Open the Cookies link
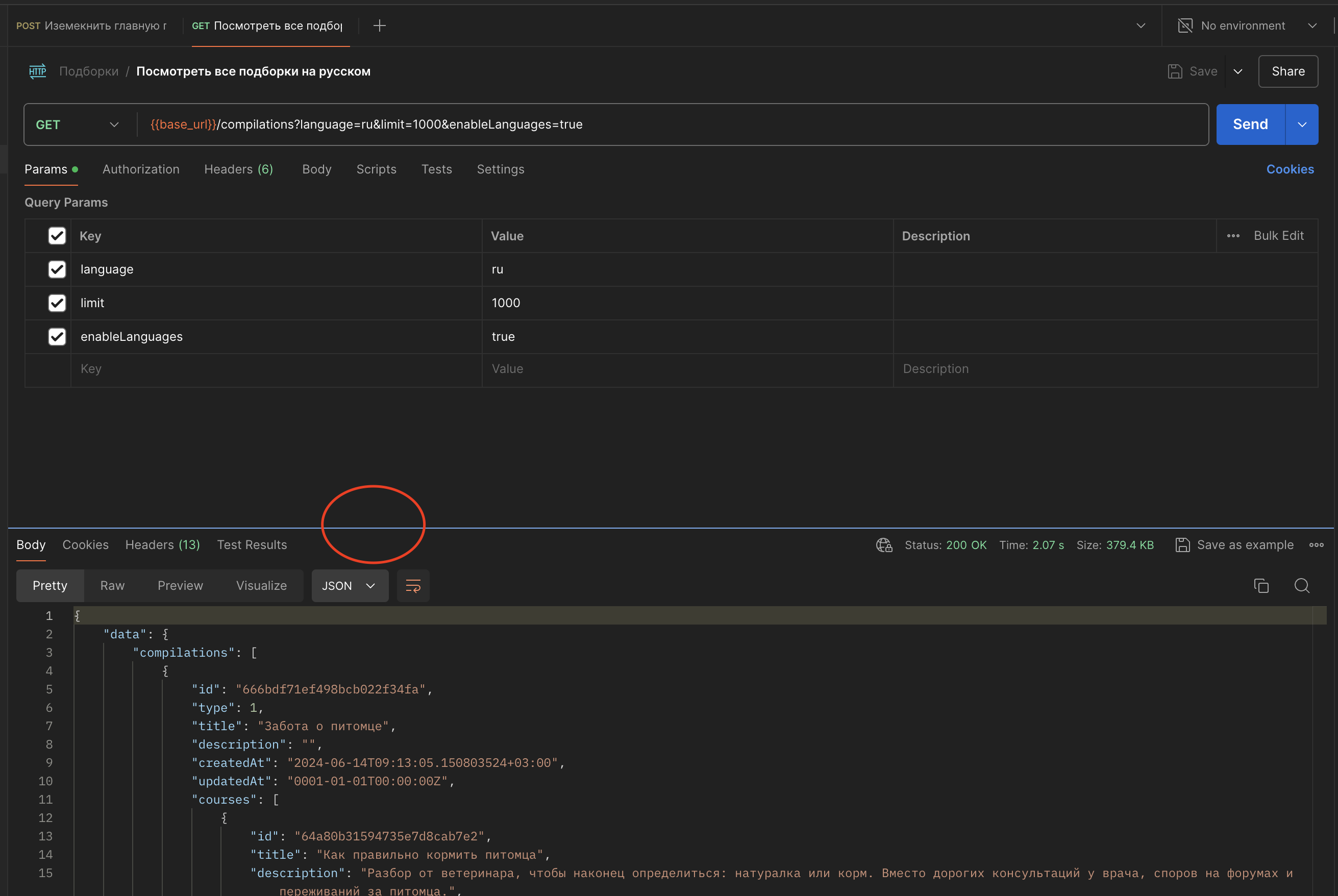Screen dimensions: 1338x896 (1290, 169)
